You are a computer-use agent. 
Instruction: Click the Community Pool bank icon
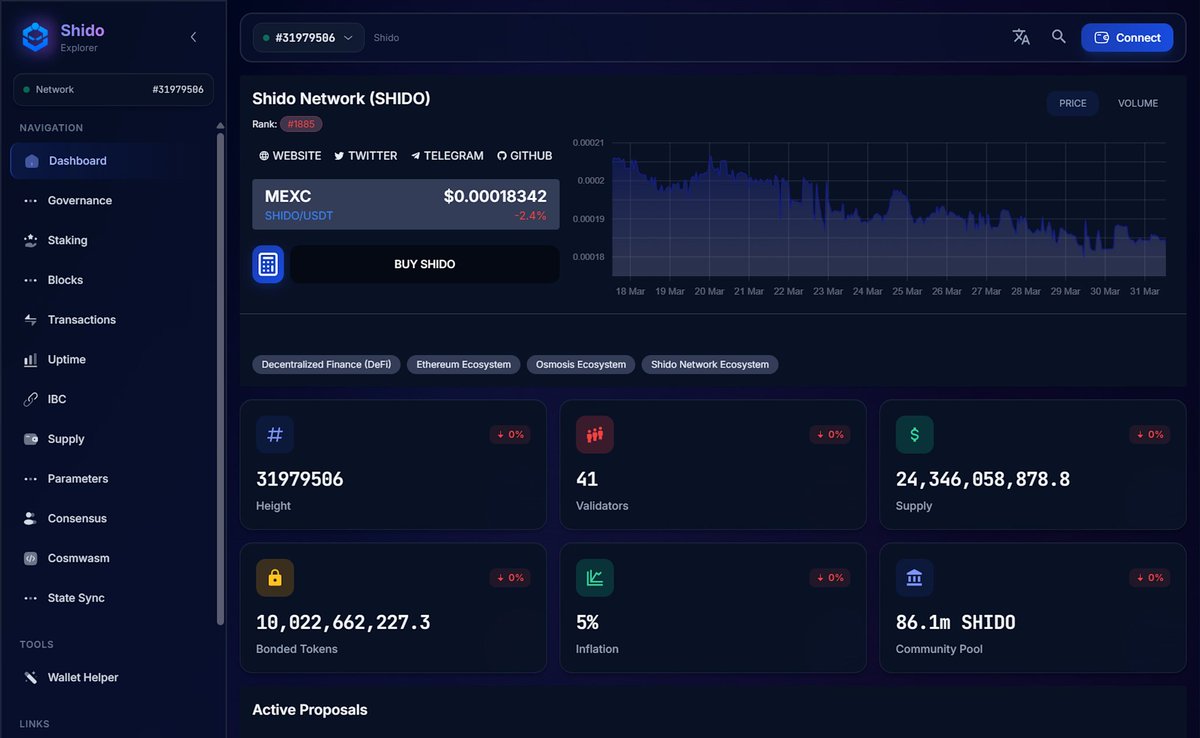[915, 577]
